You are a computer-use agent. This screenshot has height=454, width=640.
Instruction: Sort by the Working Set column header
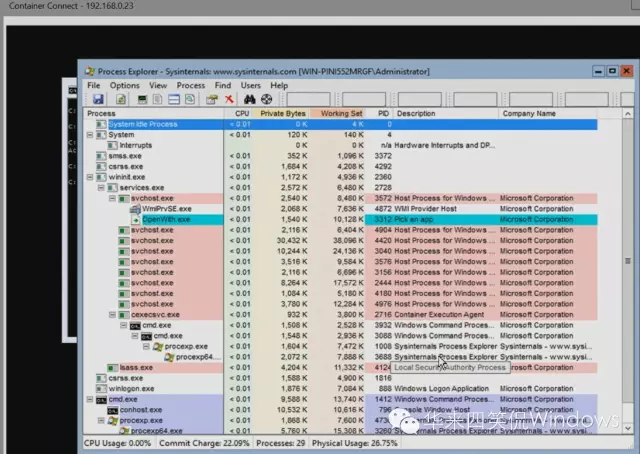(x=337, y=114)
